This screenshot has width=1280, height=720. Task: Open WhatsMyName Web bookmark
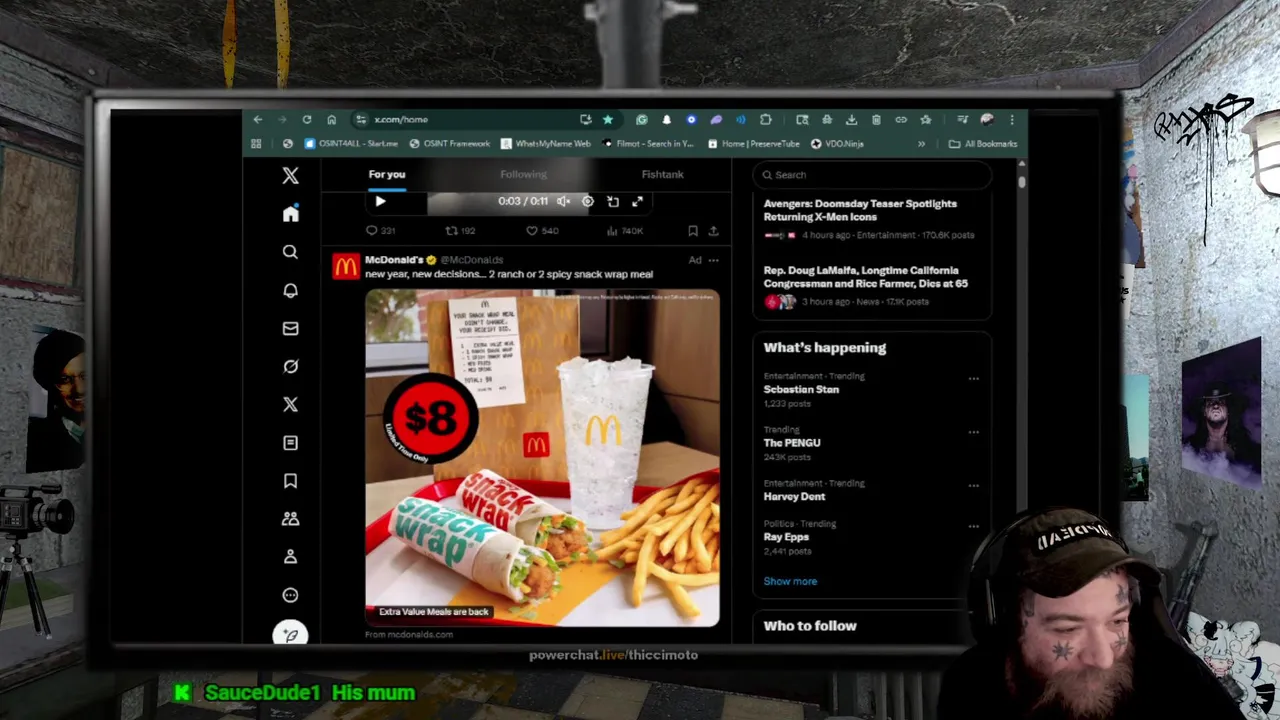pos(546,144)
